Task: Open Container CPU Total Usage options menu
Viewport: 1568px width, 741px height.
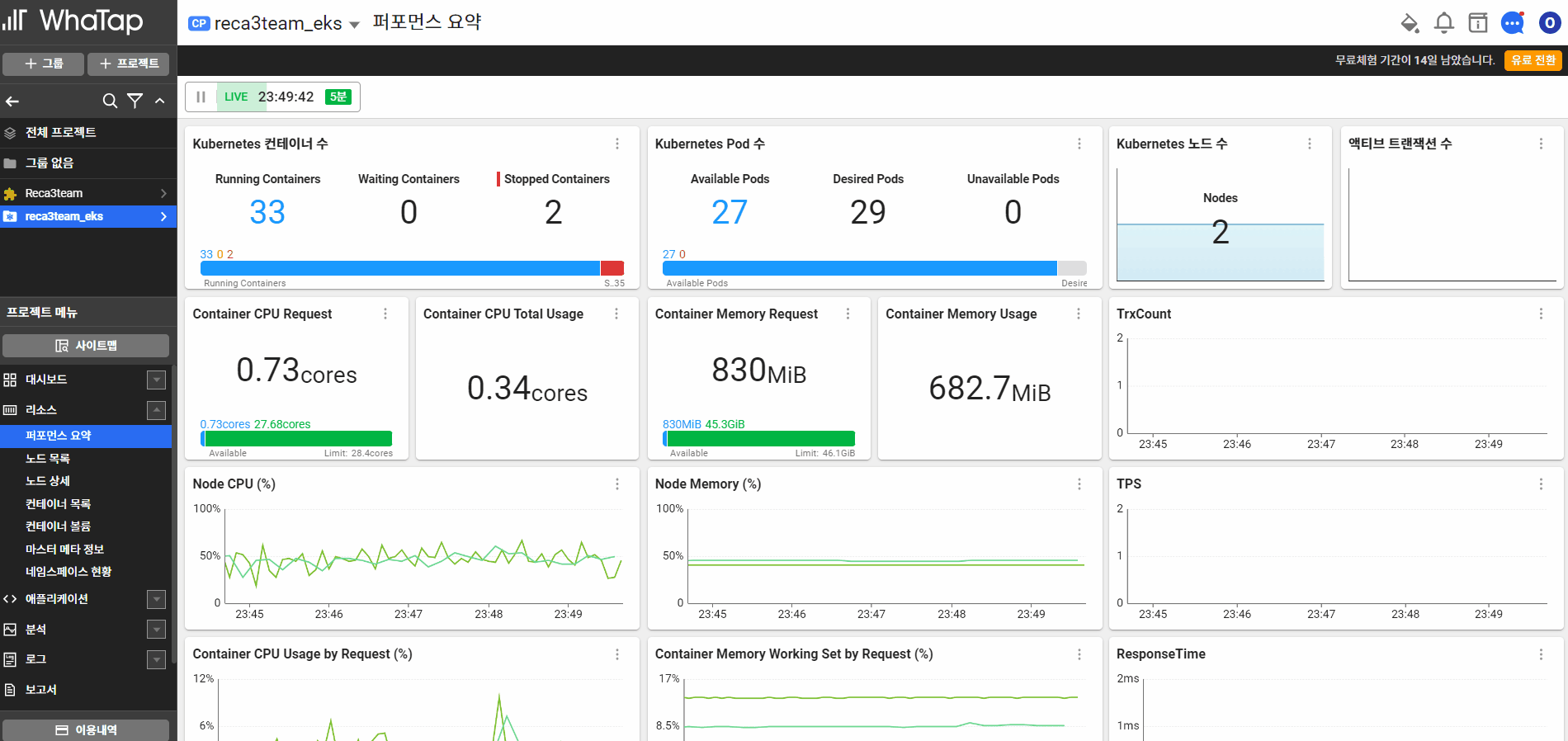Action: [x=616, y=314]
